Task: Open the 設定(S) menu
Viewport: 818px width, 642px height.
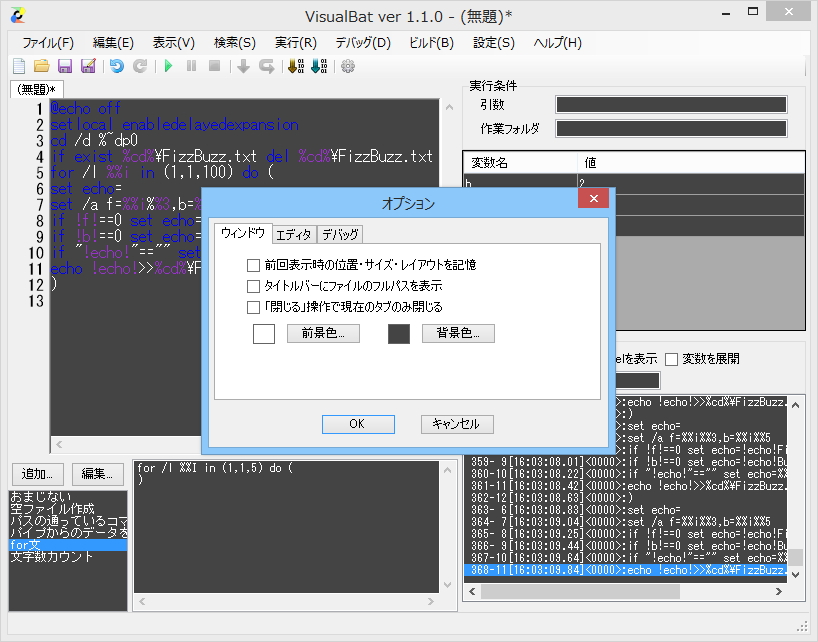Action: tap(494, 43)
